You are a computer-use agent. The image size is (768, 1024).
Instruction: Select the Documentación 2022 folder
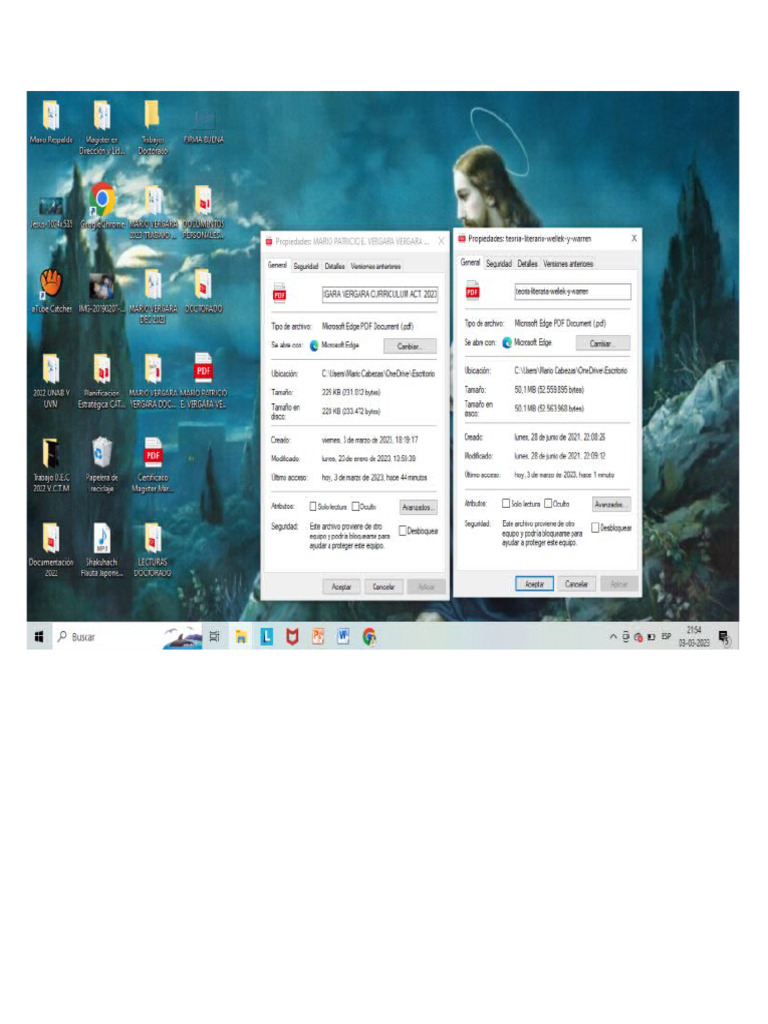point(51,550)
